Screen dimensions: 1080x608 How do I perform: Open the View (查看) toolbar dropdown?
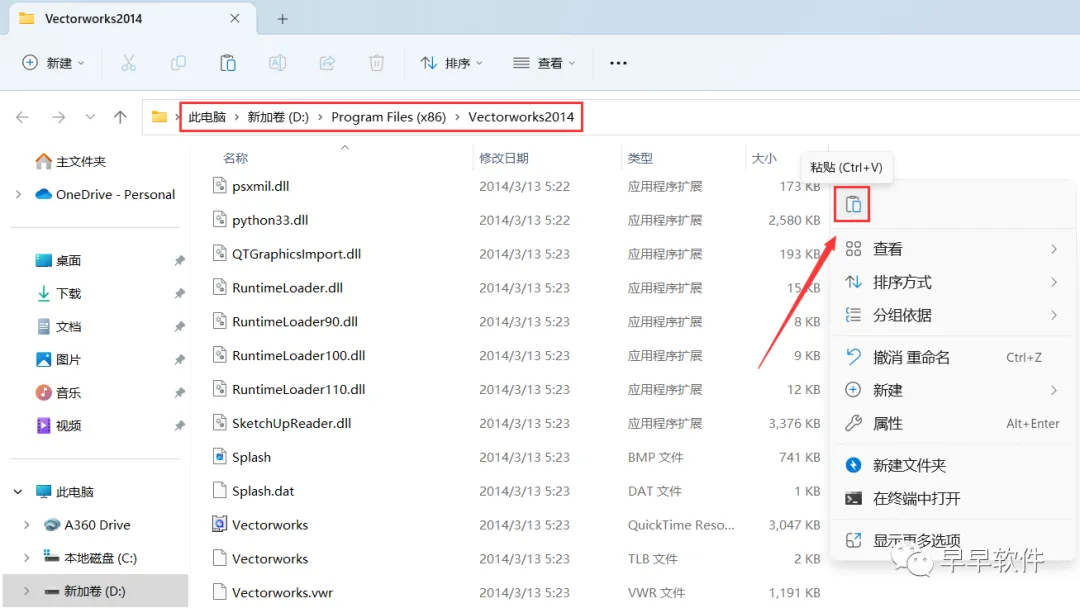click(544, 63)
